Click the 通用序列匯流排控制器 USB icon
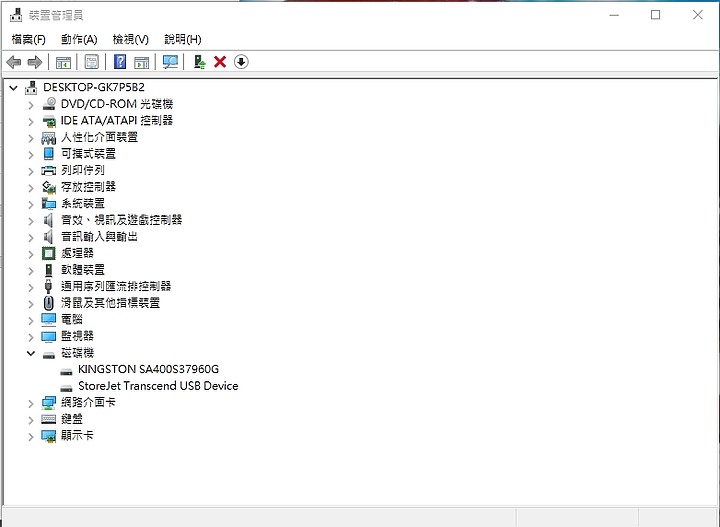 pyautogui.click(x=49, y=286)
